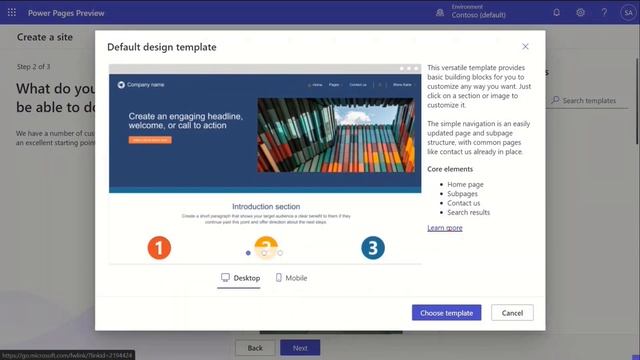This screenshot has width=640, height=360.
Task: Click the Search results list item
Action: tap(469, 213)
